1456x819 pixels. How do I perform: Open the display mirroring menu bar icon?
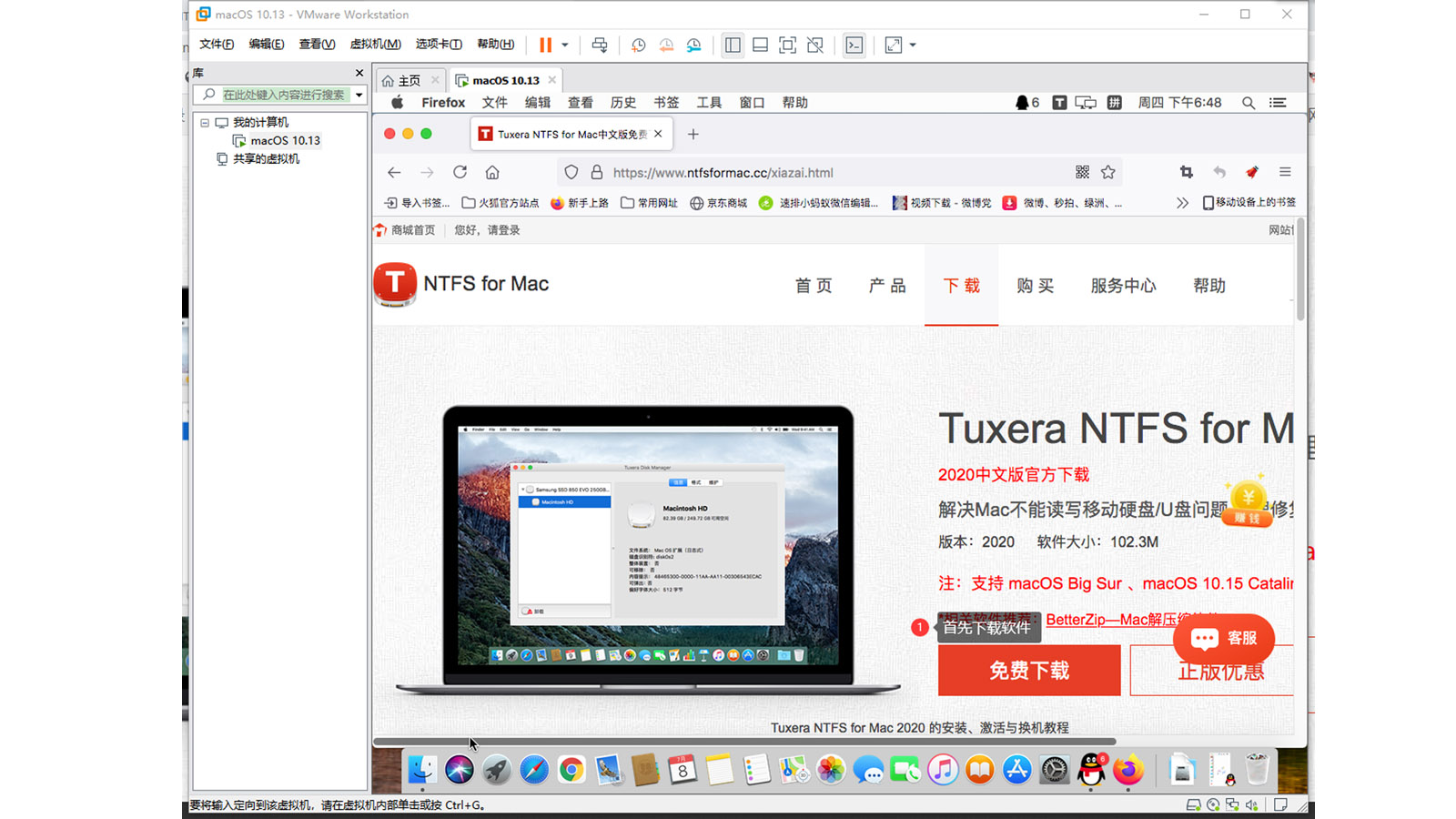(x=1086, y=103)
